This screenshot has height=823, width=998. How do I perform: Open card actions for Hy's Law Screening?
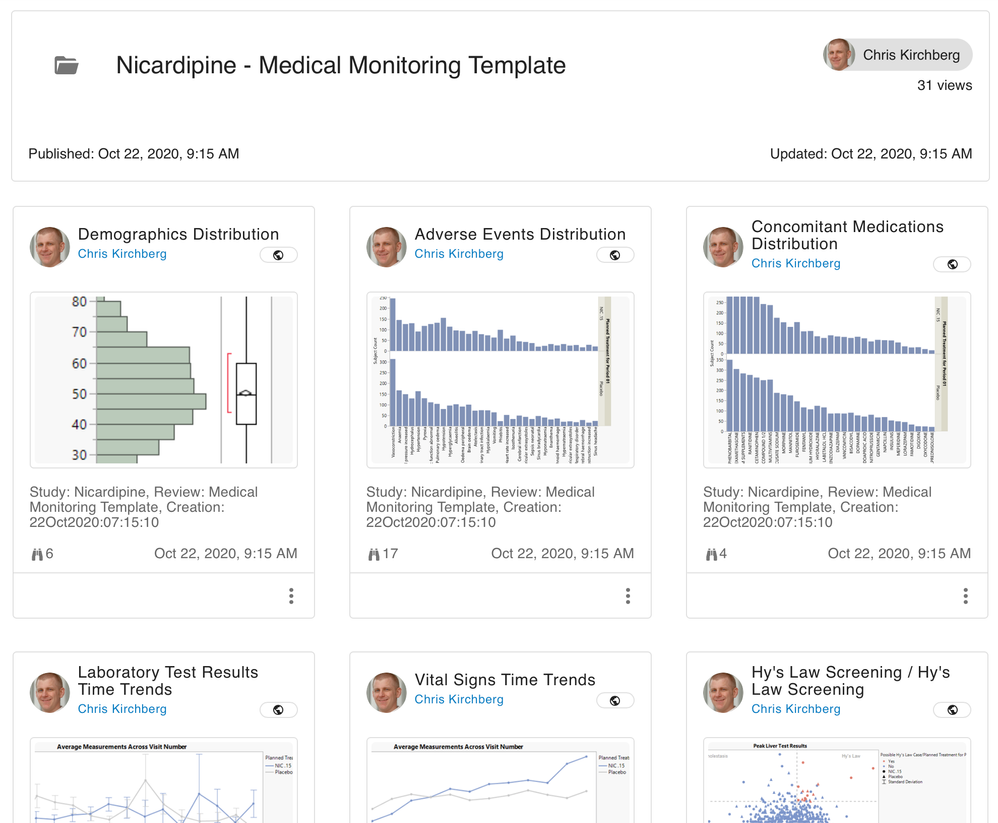point(965,818)
